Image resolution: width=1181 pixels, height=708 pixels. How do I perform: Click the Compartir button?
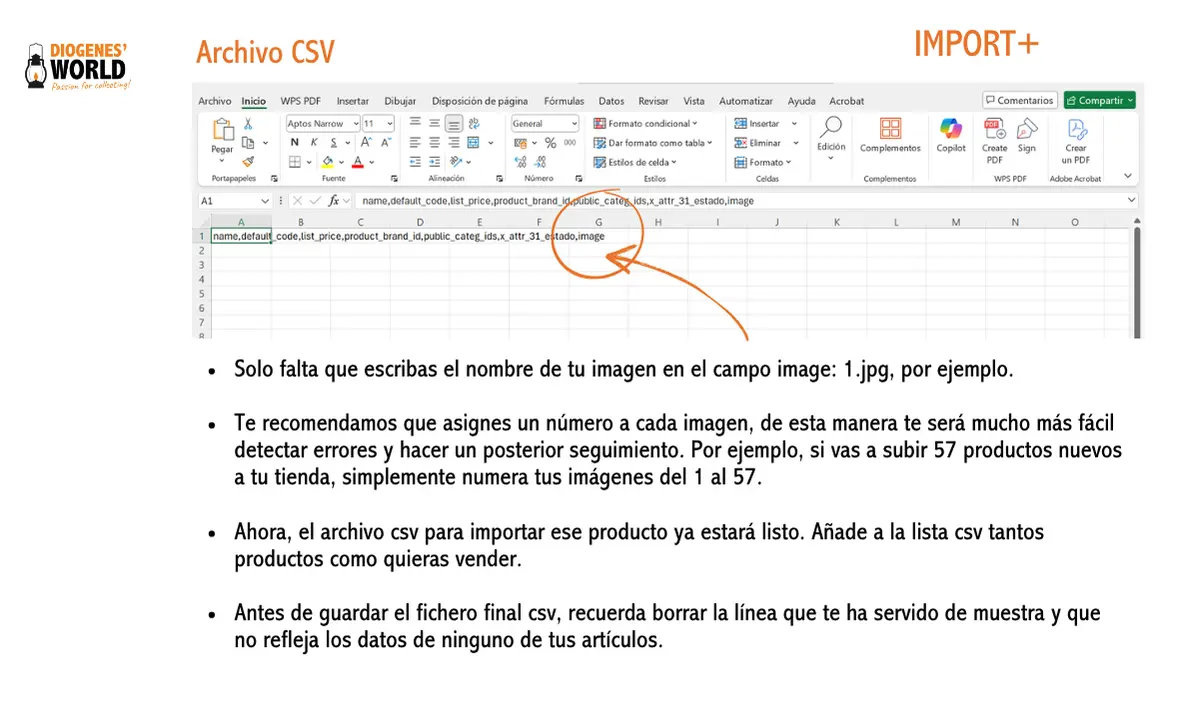(x=1099, y=100)
